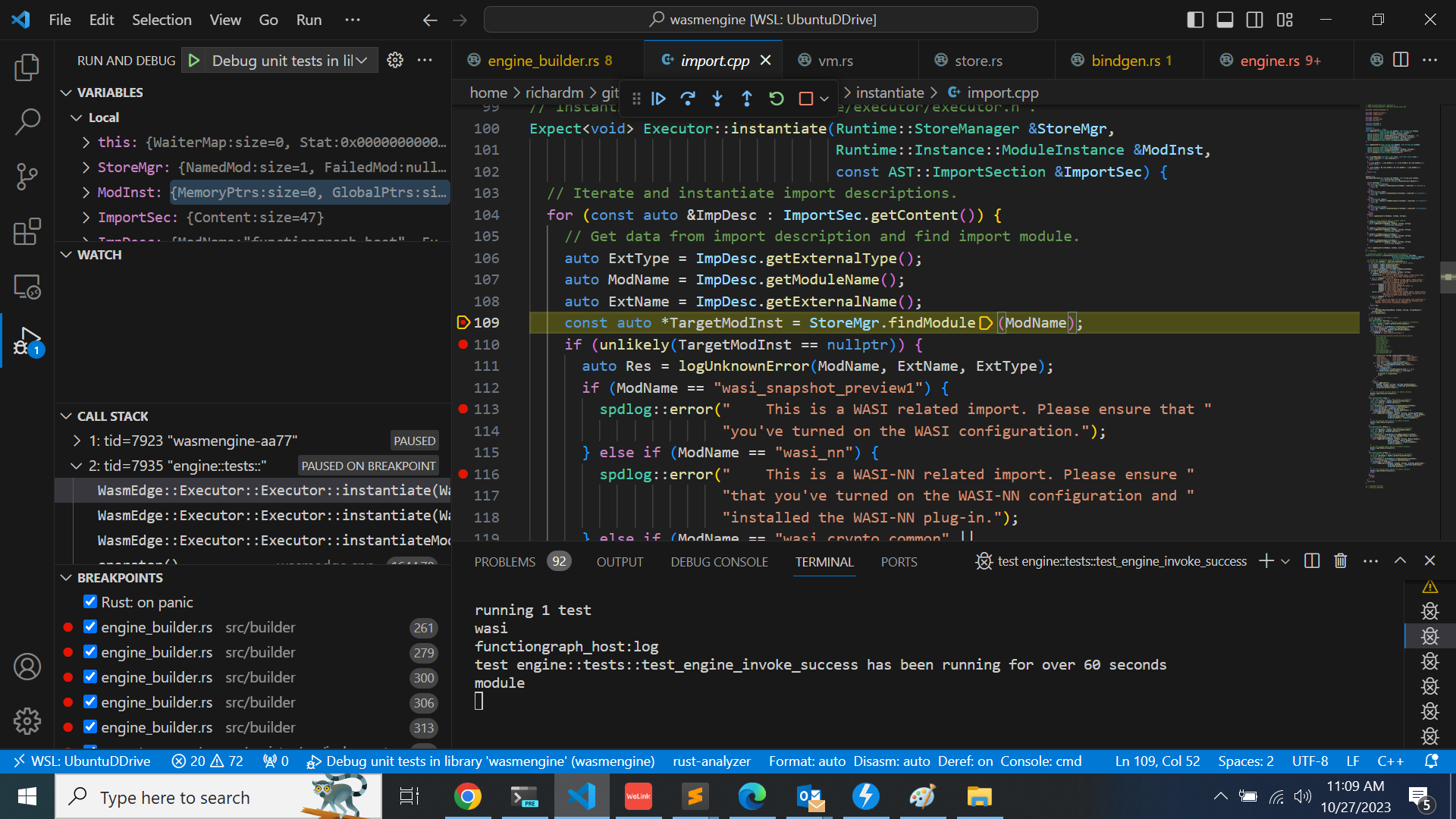
Task: Disable the 'Rust: on panic' breakpoint checkbox
Action: coord(90,601)
